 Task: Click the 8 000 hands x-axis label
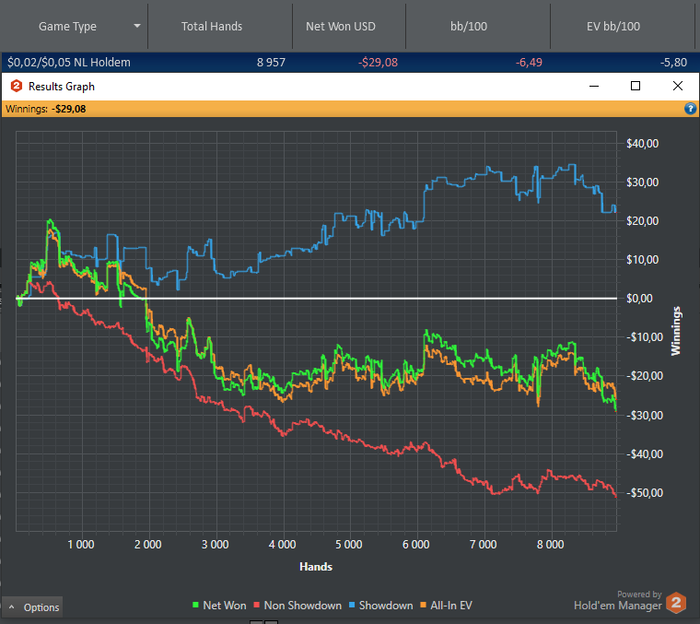click(x=550, y=545)
